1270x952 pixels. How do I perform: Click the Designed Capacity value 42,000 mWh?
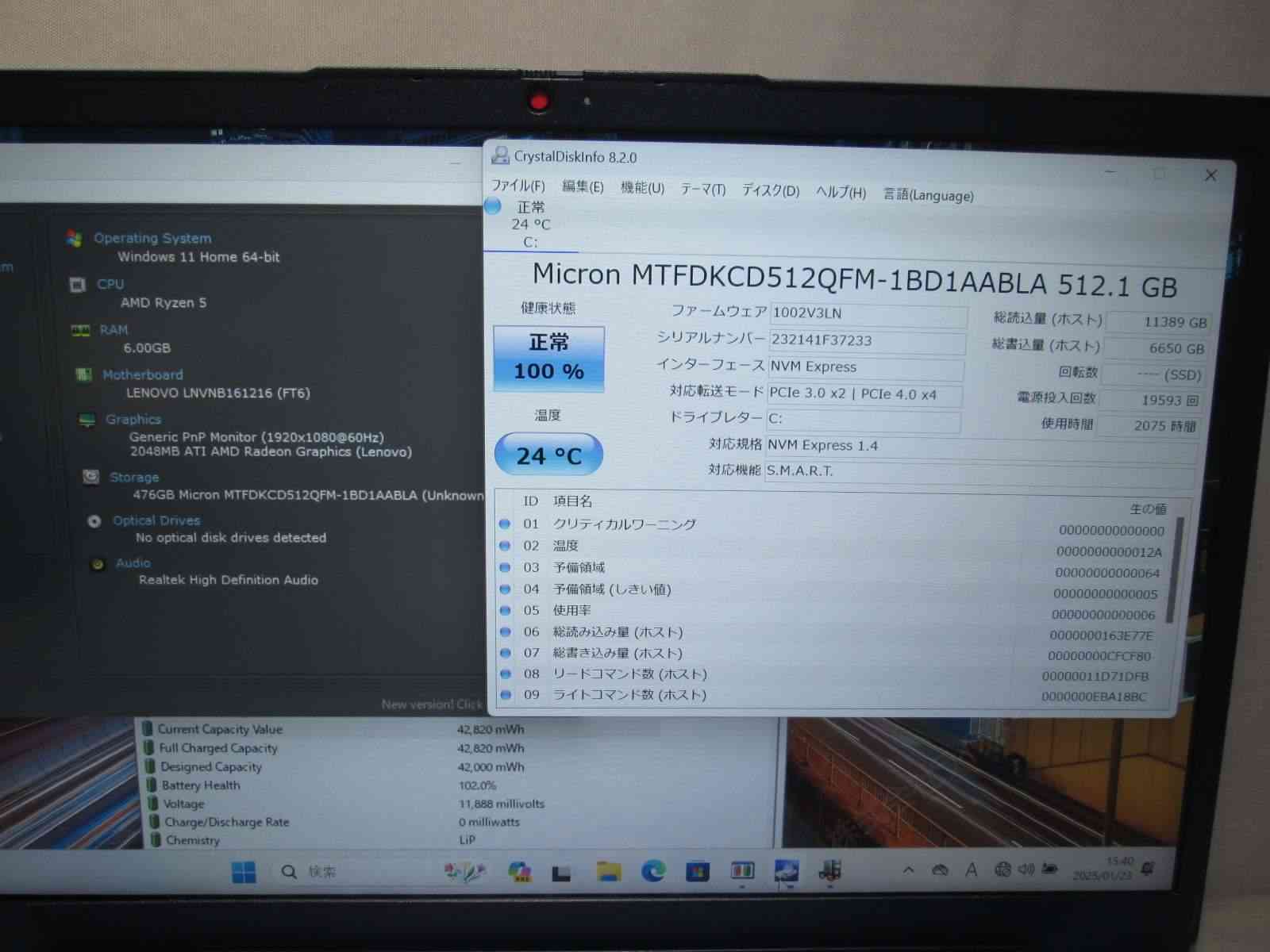pyautogui.click(x=491, y=767)
